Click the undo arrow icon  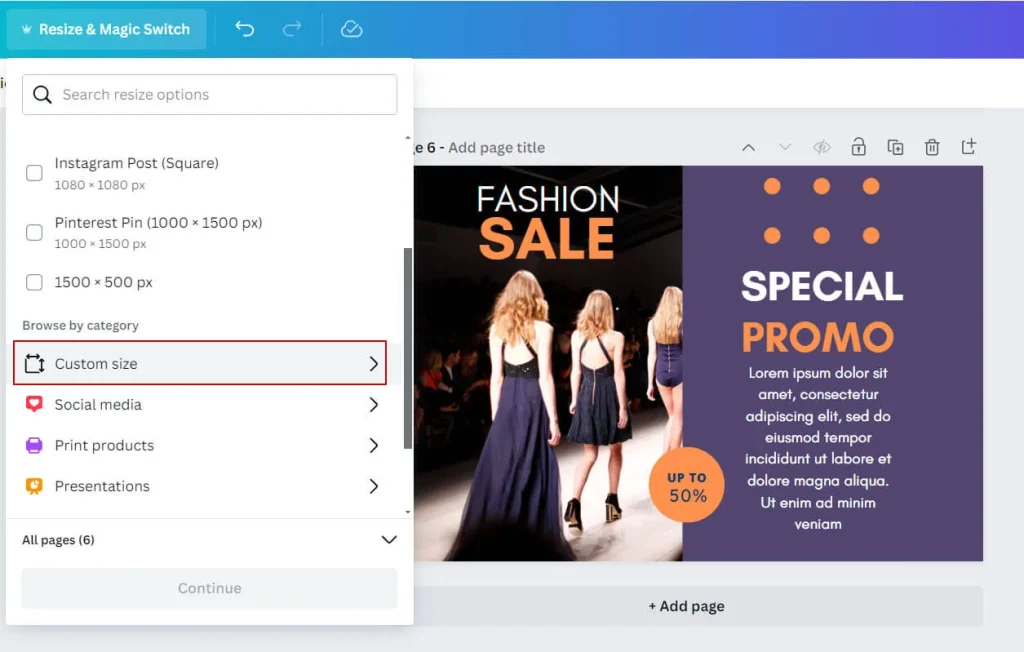(244, 29)
